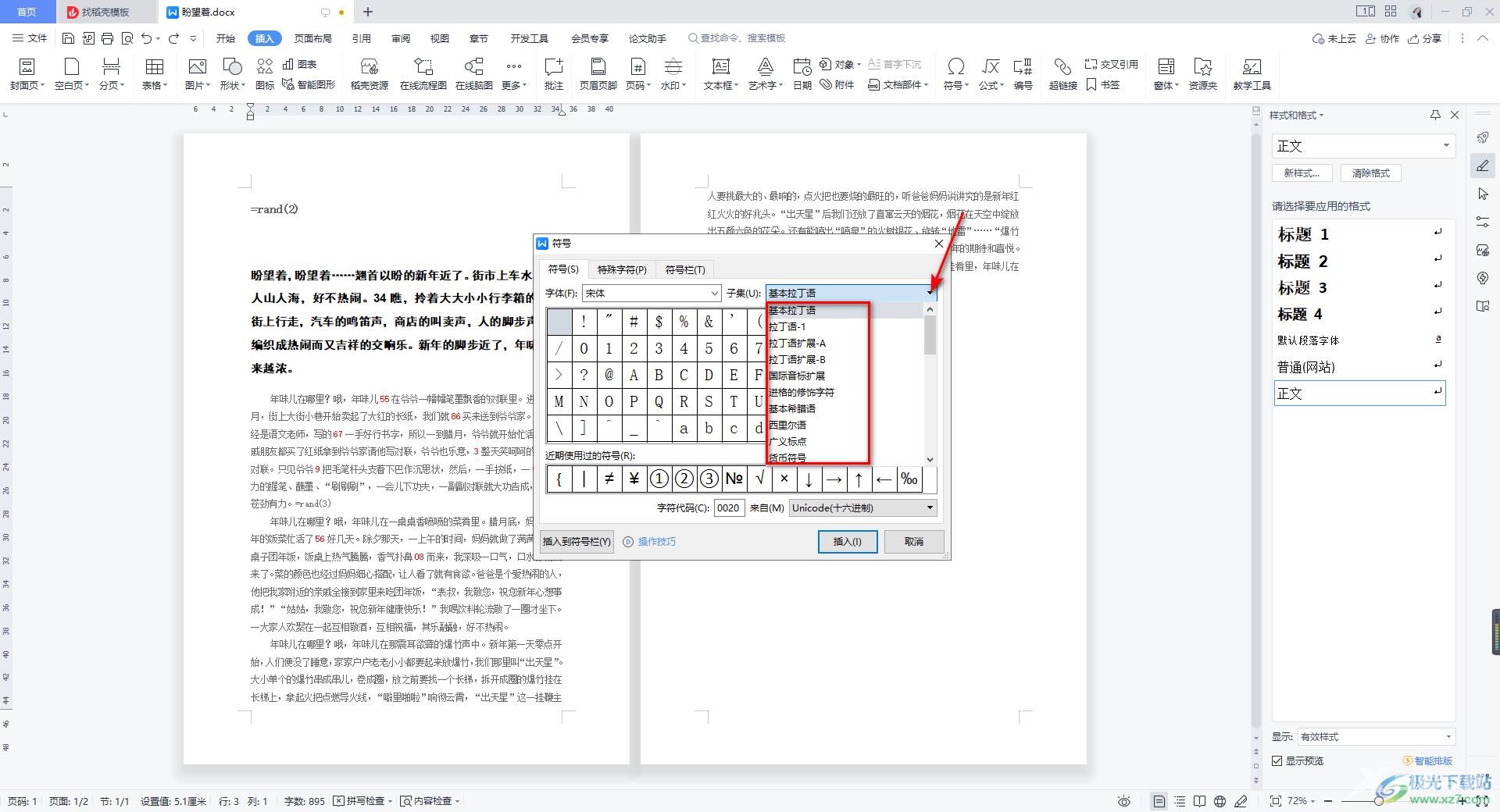Click the Cover Page (封面页) icon

(27, 74)
